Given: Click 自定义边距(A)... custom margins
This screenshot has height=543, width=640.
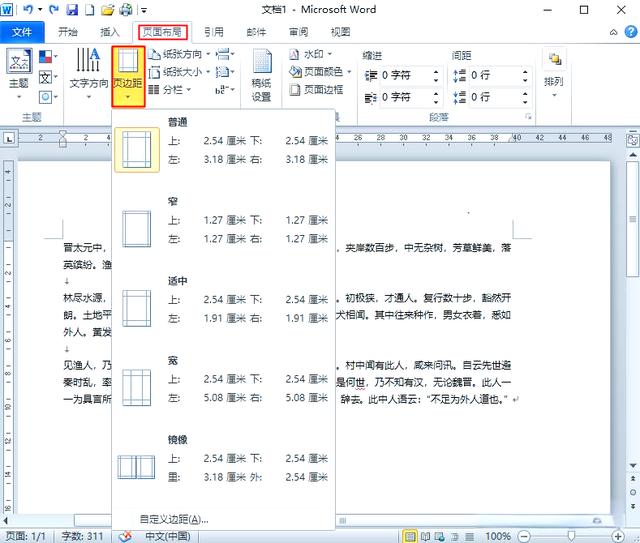Looking at the screenshot, I should 174,519.
